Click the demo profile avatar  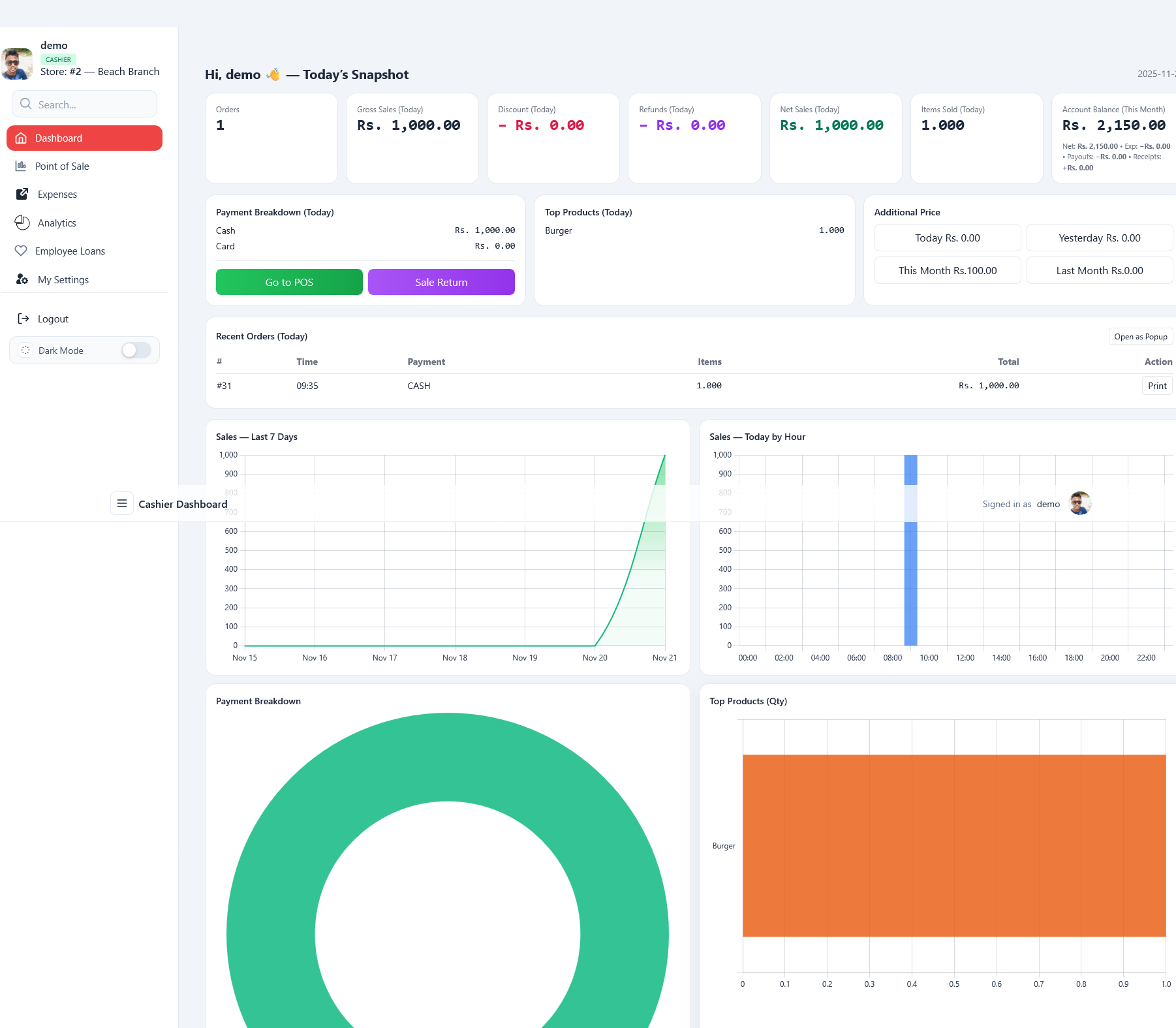(x=16, y=63)
